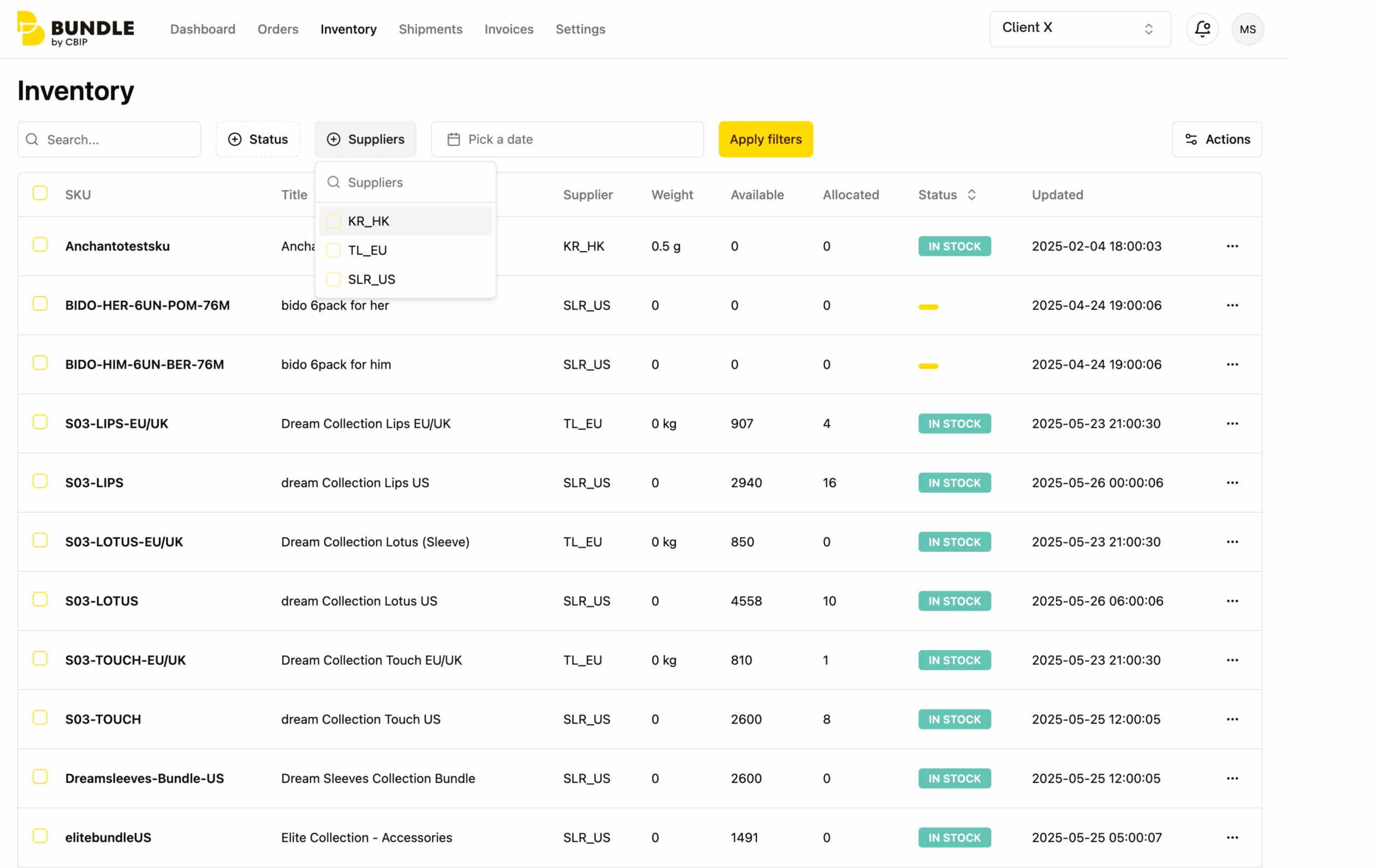Go to Invoices tab
The image size is (1380, 868).
[x=509, y=29]
